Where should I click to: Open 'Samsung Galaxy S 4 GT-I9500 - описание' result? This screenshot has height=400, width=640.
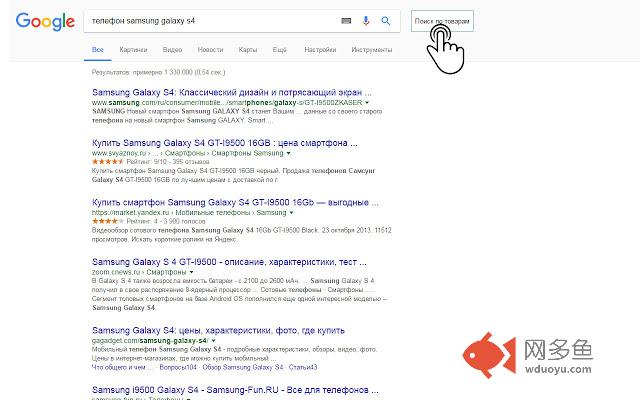click(x=229, y=262)
